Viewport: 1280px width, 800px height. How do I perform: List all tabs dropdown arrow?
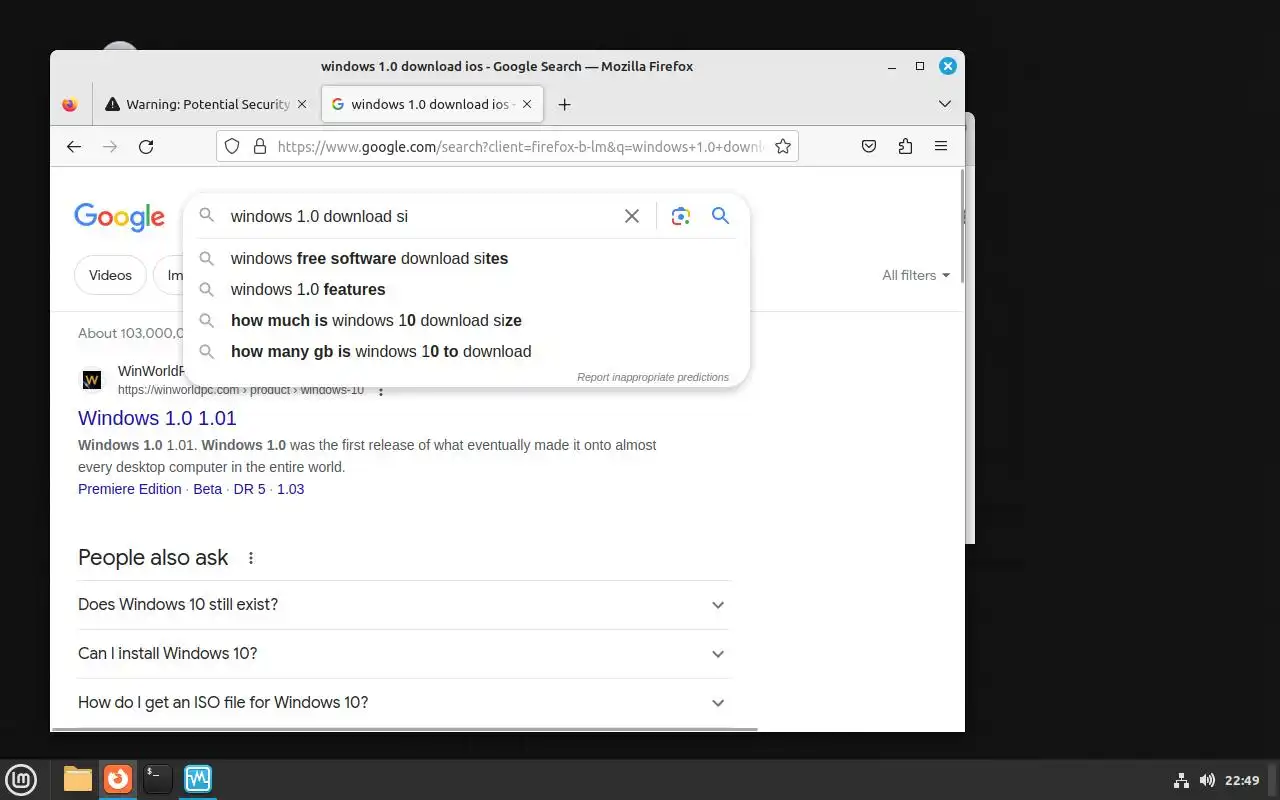(x=945, y=104)
